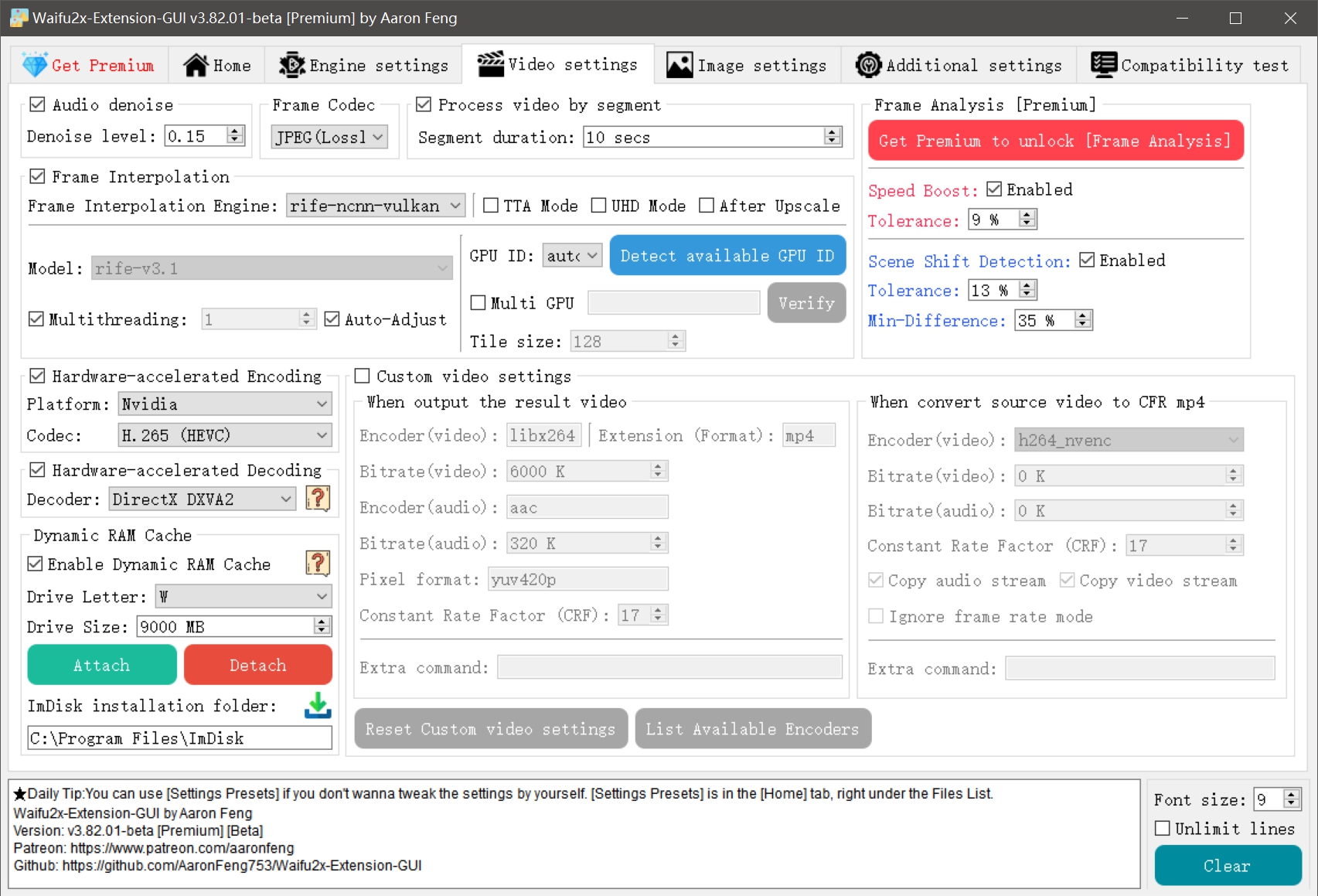Open the Frame Codec dropdown
The height and width of the screenshot is (896, 1318).
click(x=329, y=137)
